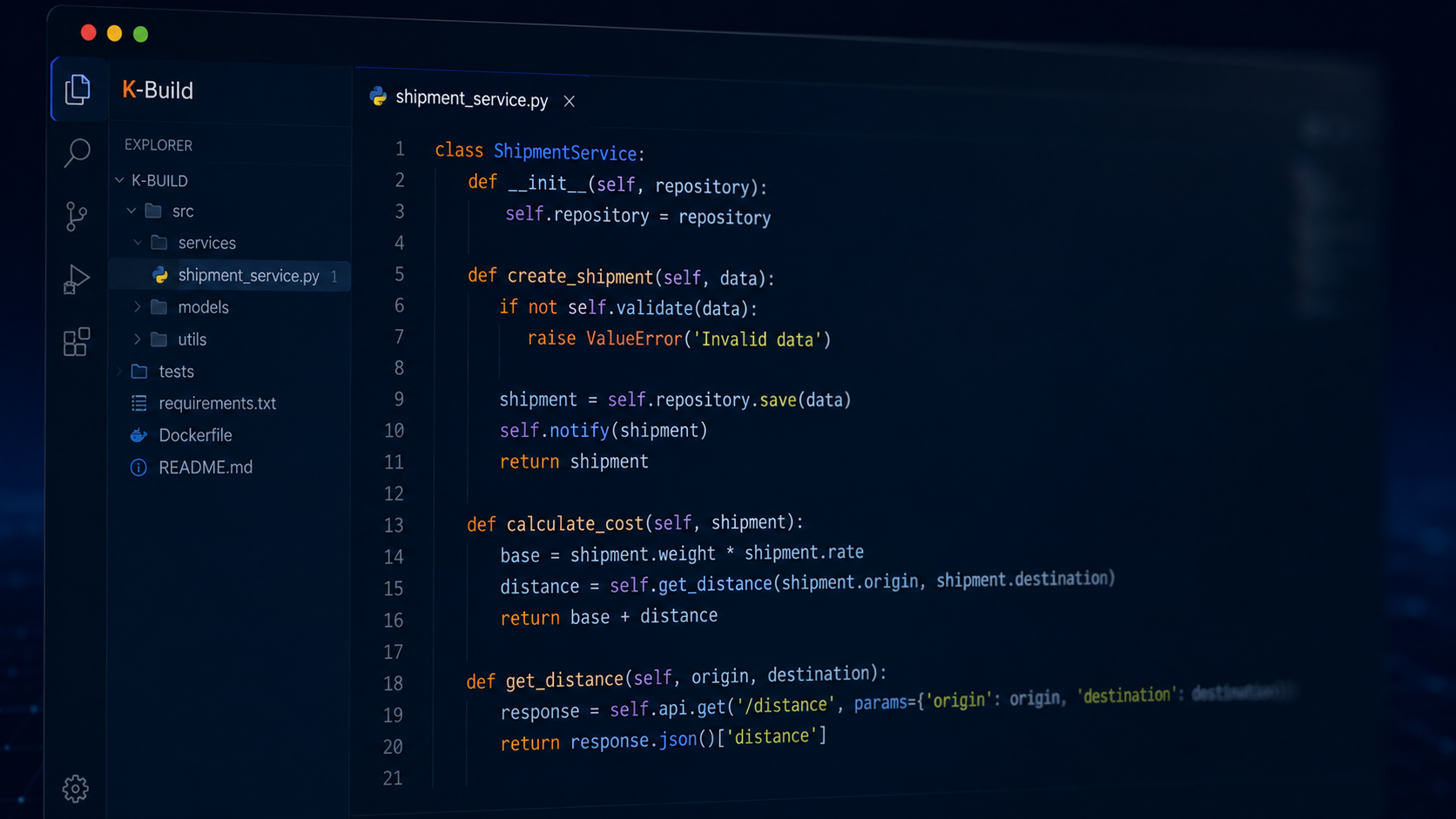Open README.md from the explorer
Image resolution: width=1456 pixels, height=819 pixels.
(x=206, y=467)
